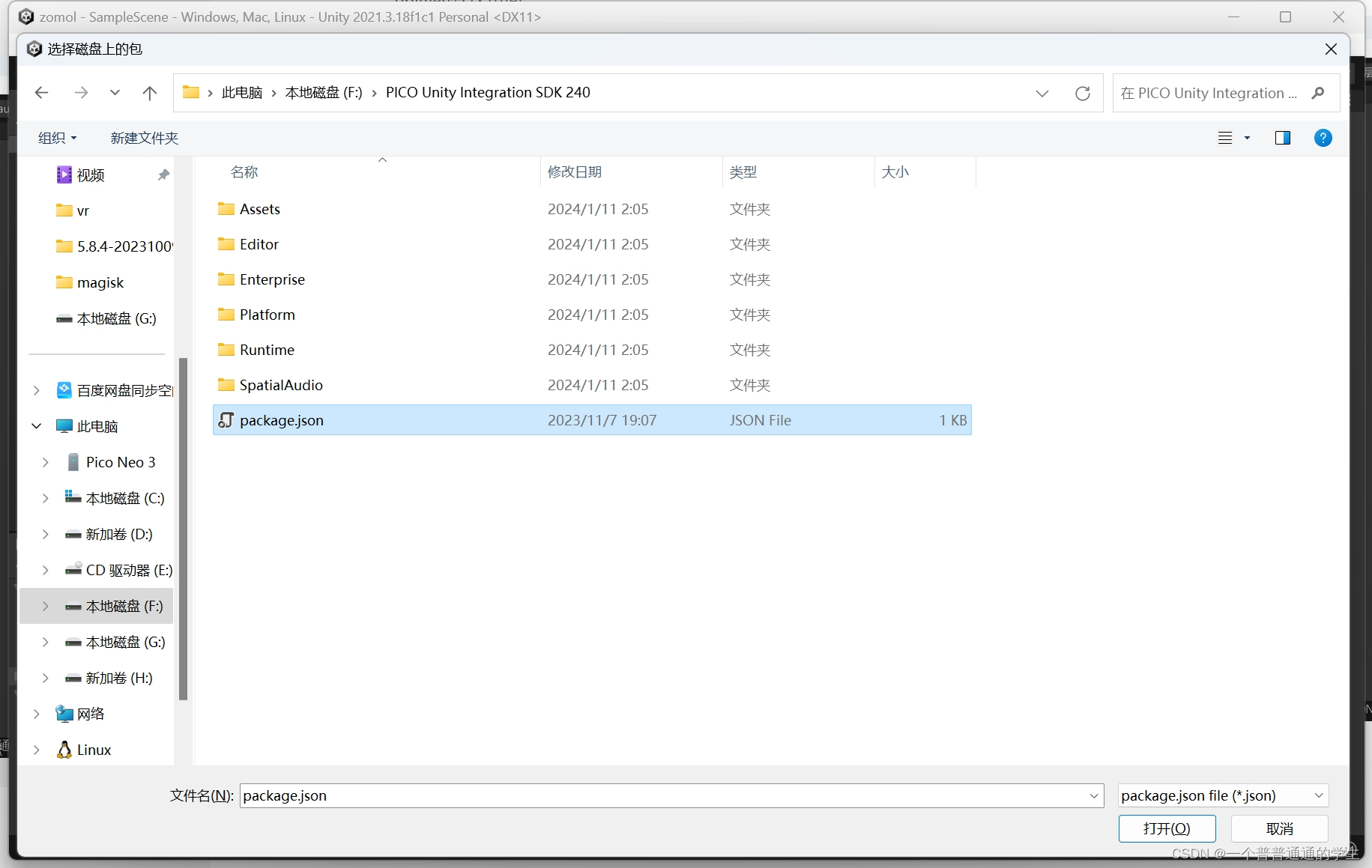Navigate to 此电脑 in address breadcrumb
The image size is (1372, 868).
pyautogui.click(x=242, y=93)
